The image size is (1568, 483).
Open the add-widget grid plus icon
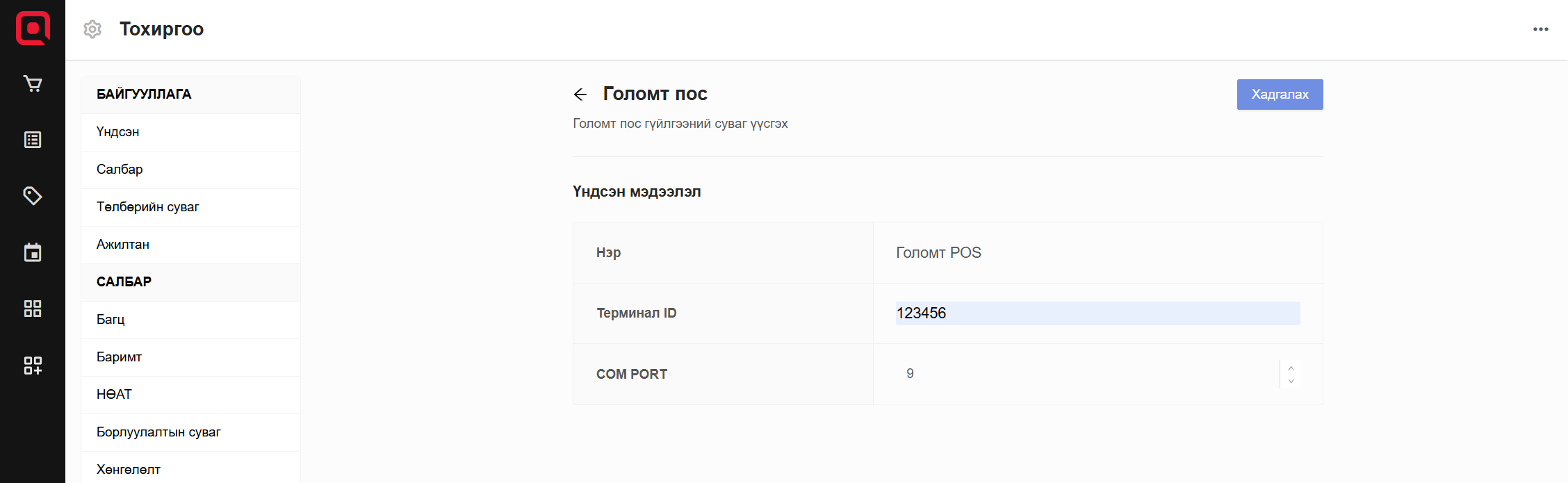[33, 365]
